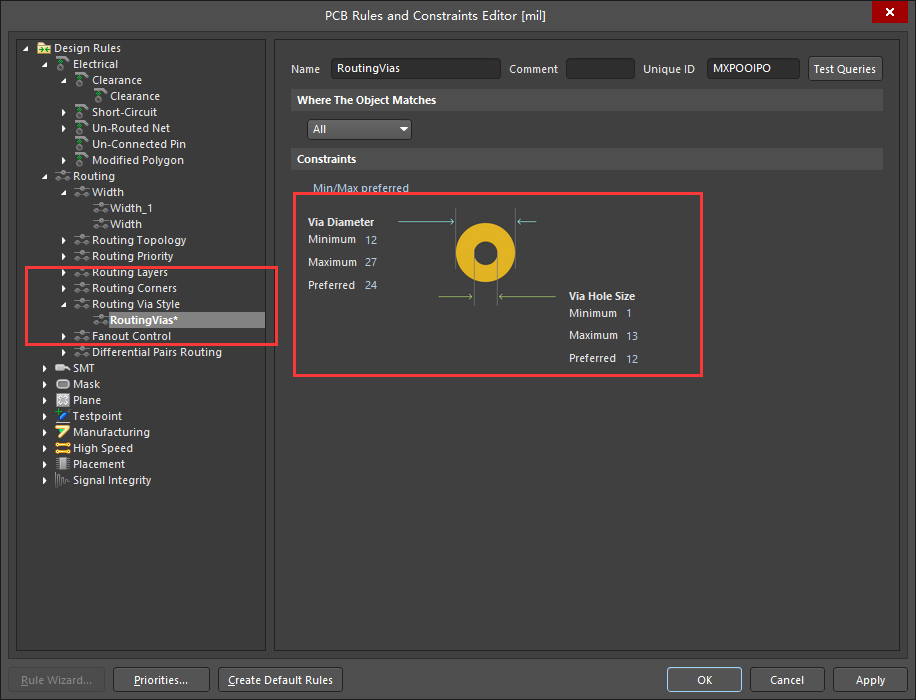Click the Signal Integrity category icon

click(x=63, y=480)
